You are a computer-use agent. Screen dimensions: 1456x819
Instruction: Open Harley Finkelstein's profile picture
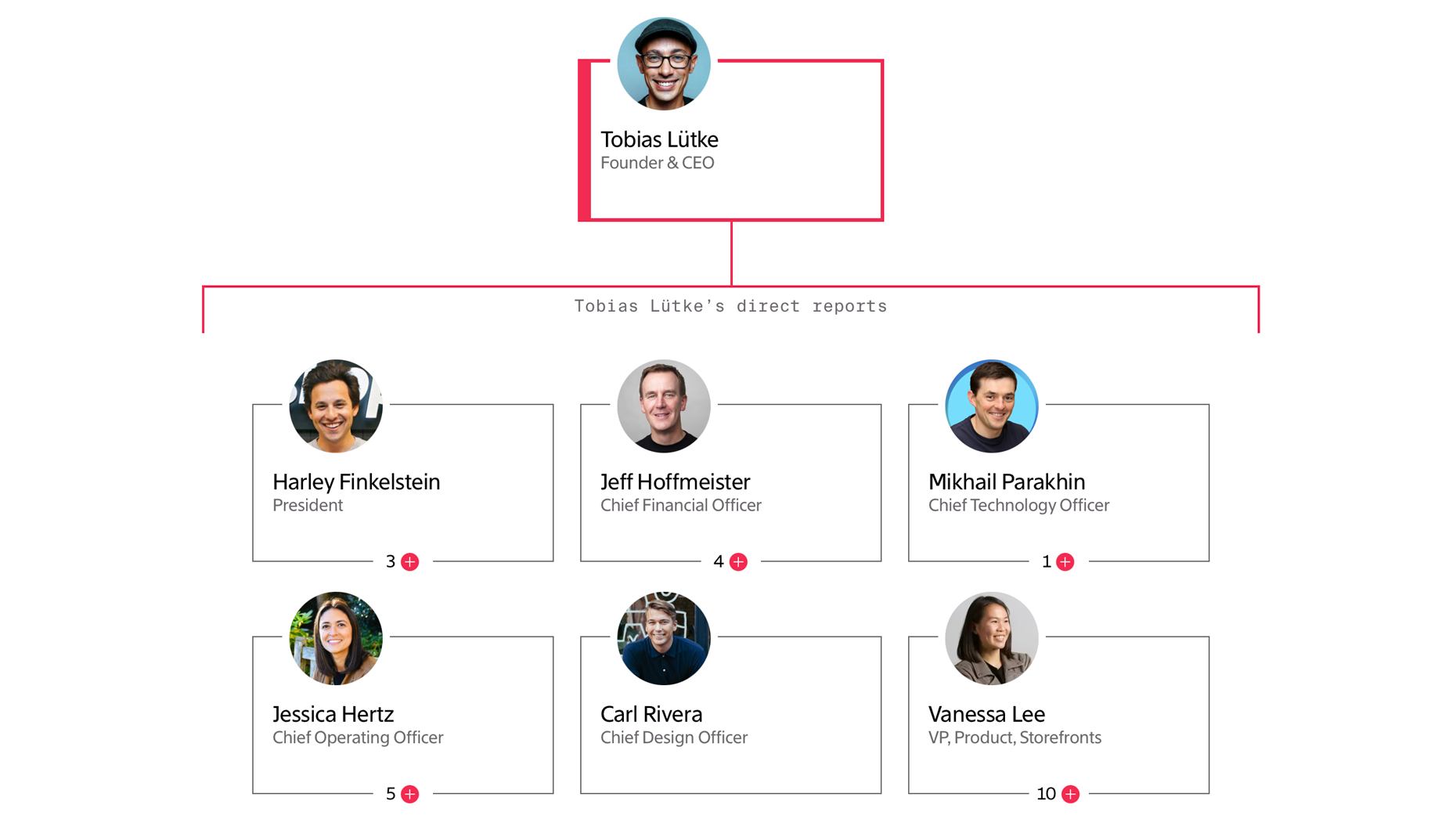click(x=336, y=406)
